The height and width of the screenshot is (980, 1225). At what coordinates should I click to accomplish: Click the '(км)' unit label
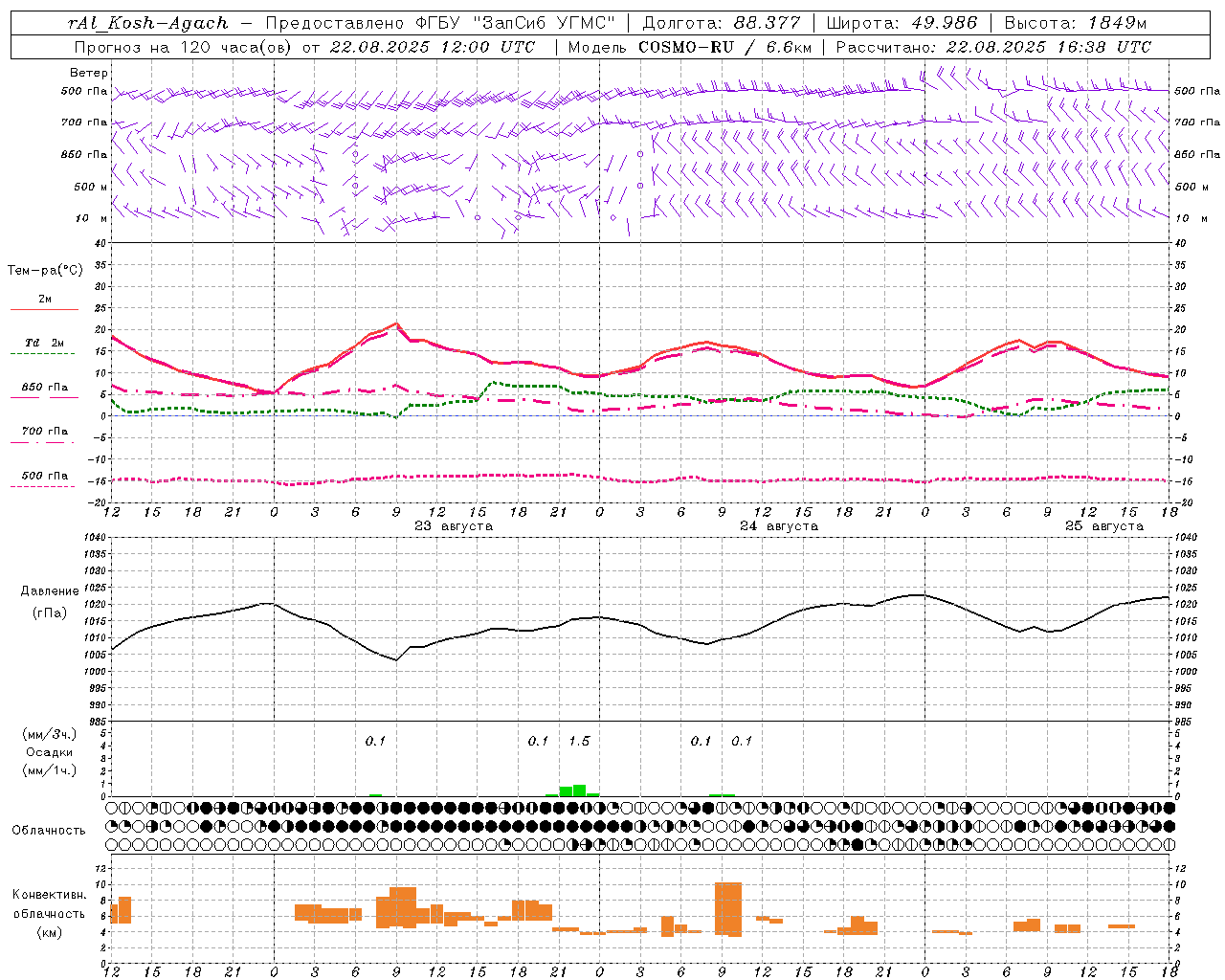[50, 933]
